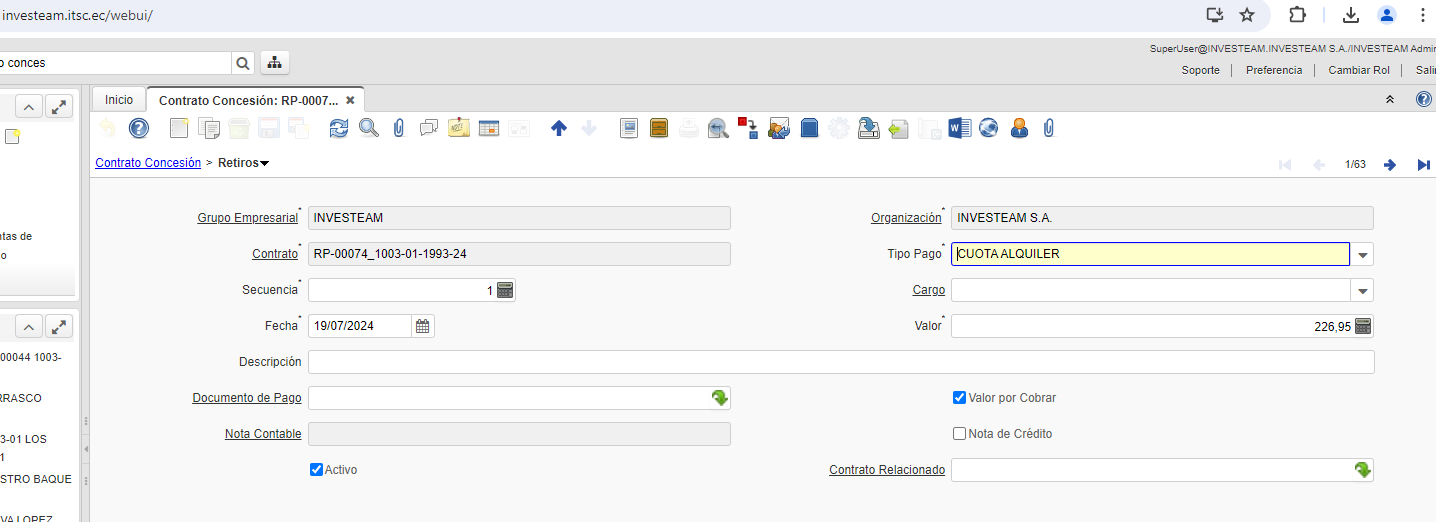Click the Word document export icon
The width and height of the screenshot is (1436, 522).
point(959,128)
